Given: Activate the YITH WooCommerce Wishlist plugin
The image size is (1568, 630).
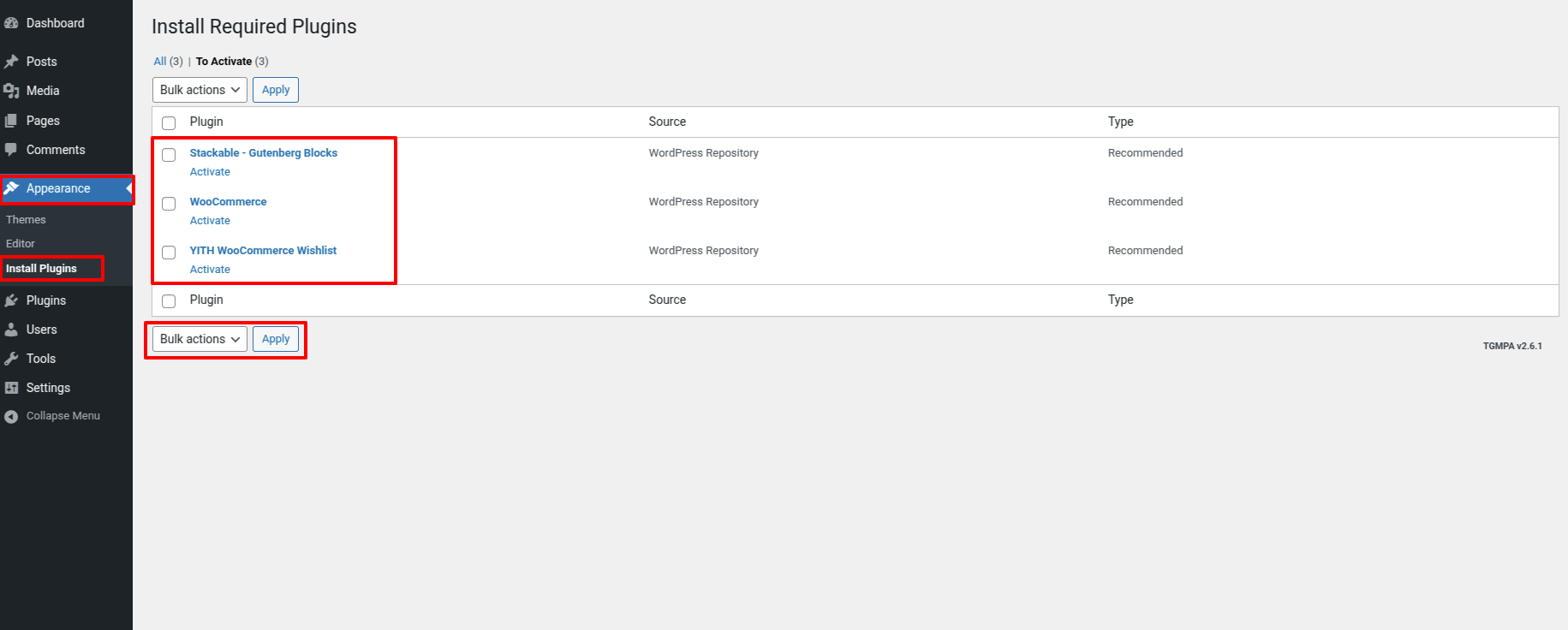Looking at the screenshot, I should 210,270.
